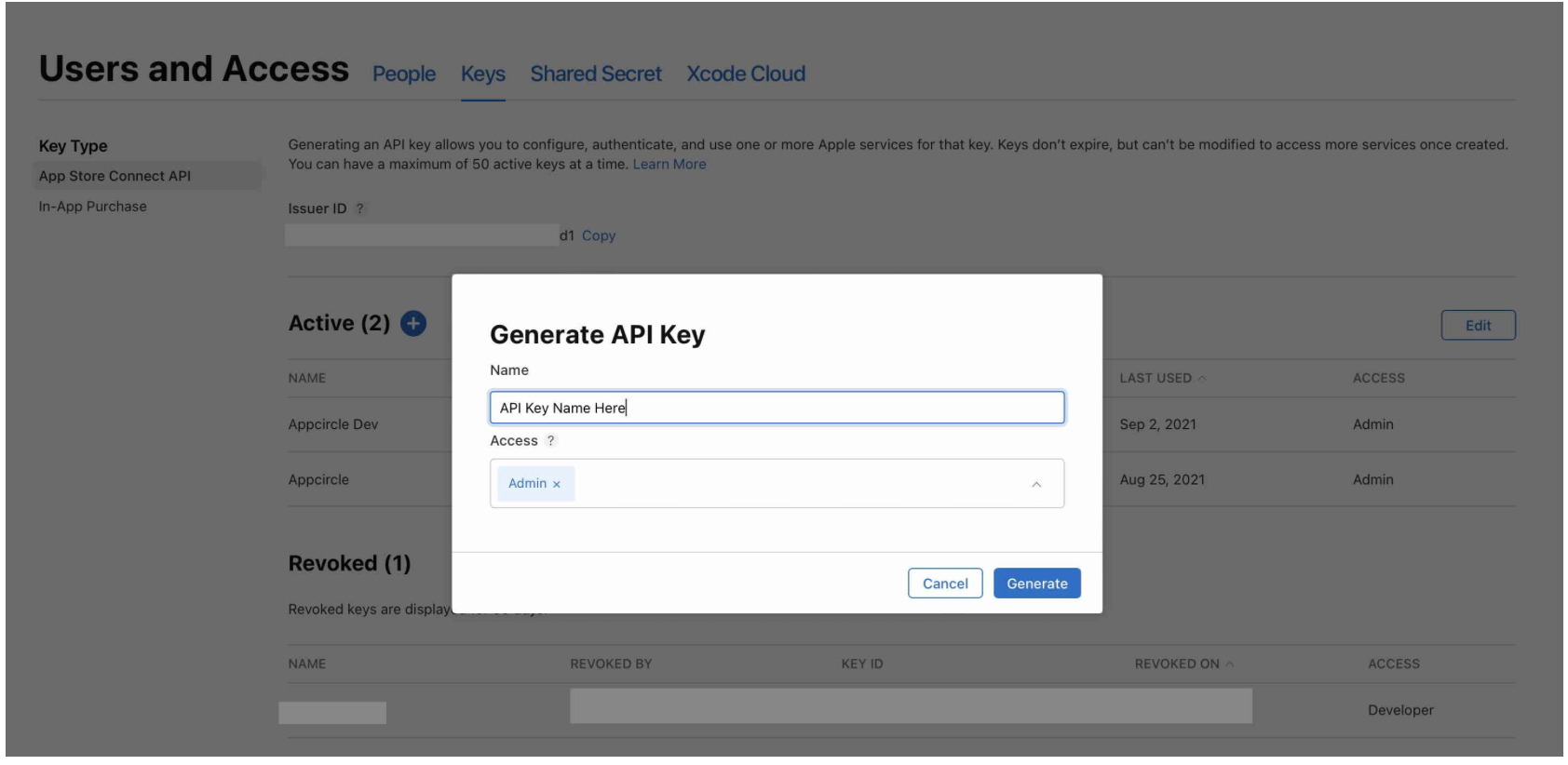Sort by the Revoked On column arrow

click(1230, 664)
